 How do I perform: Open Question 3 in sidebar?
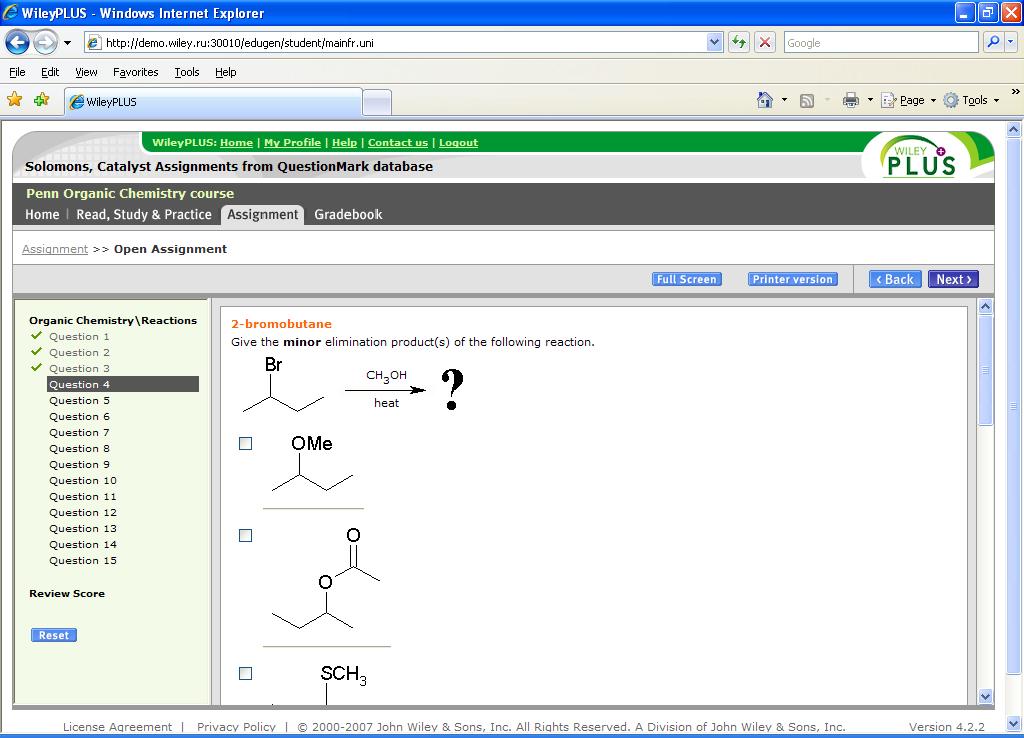coord(79,368)
